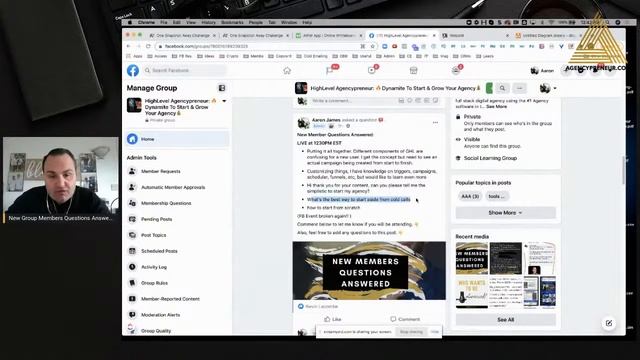Open the group's more options ellipsis button
Viewport: 640px width, 360px height.
pyautogui.click(x=519, y=88)
